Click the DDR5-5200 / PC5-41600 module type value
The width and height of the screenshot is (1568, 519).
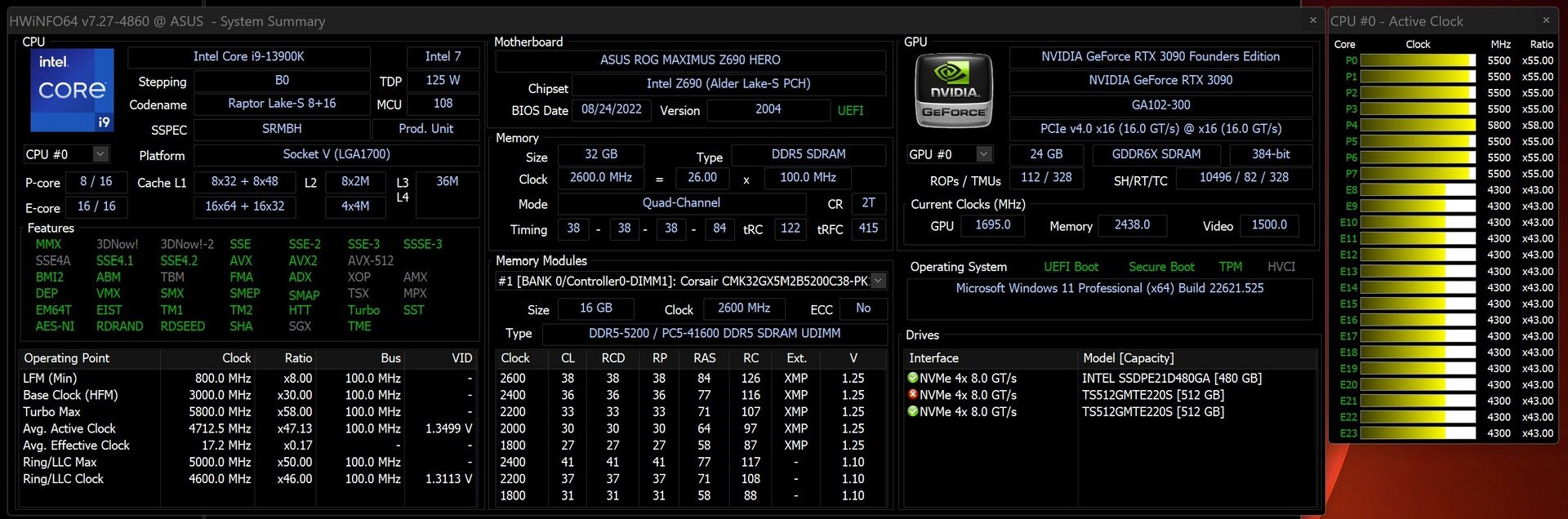coord(715,334)
